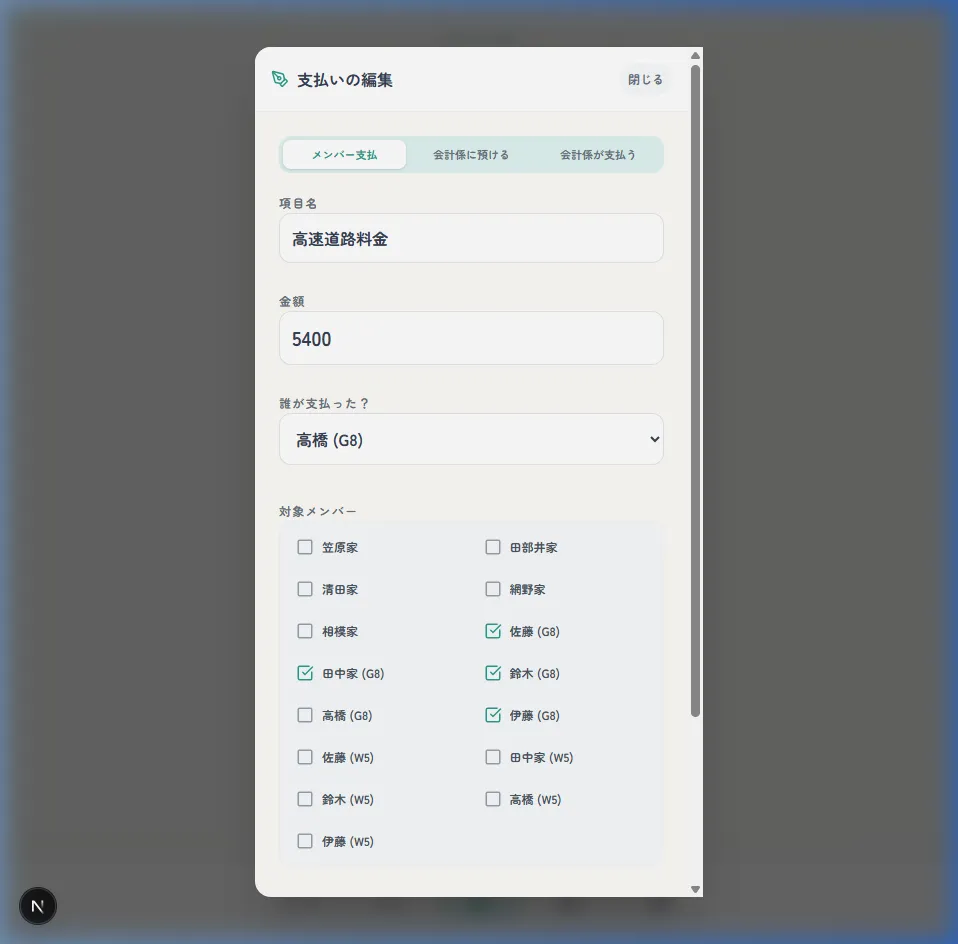The image size is (958, 944).
Task: Click the scrollbar up arrow
Action: tap(695, 56)
